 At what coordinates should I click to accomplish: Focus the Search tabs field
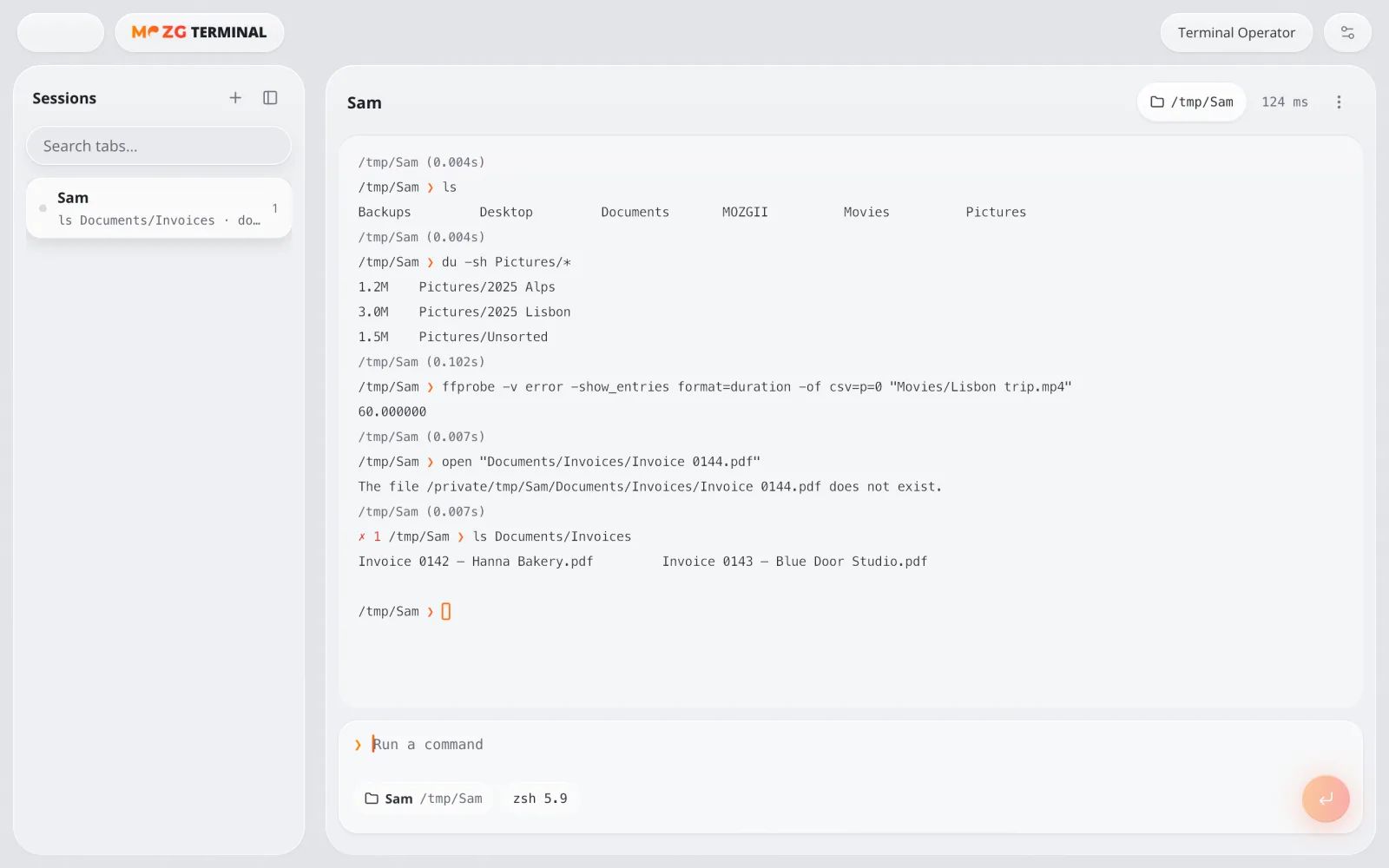coord(159,146)
